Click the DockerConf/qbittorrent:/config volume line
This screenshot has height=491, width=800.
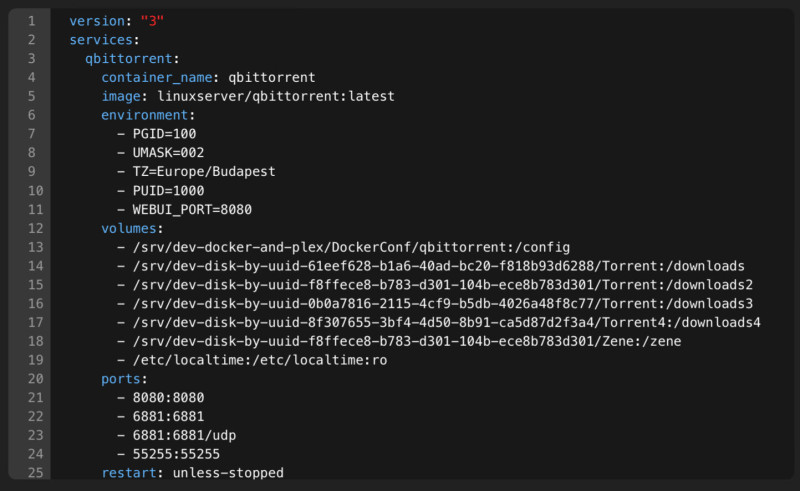click(x=343, y=248)
